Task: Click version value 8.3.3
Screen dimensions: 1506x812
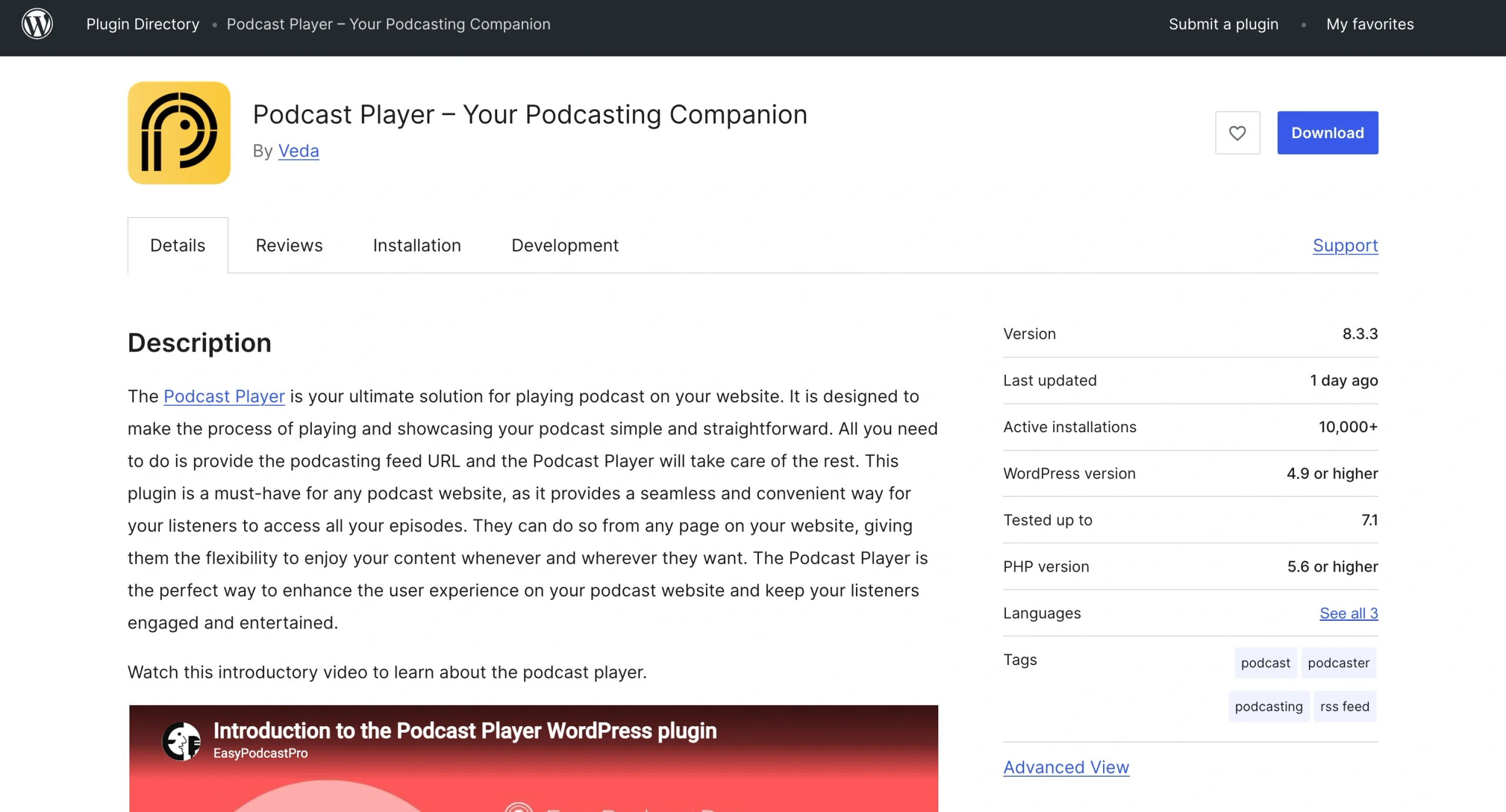Action: [1360, 334]
